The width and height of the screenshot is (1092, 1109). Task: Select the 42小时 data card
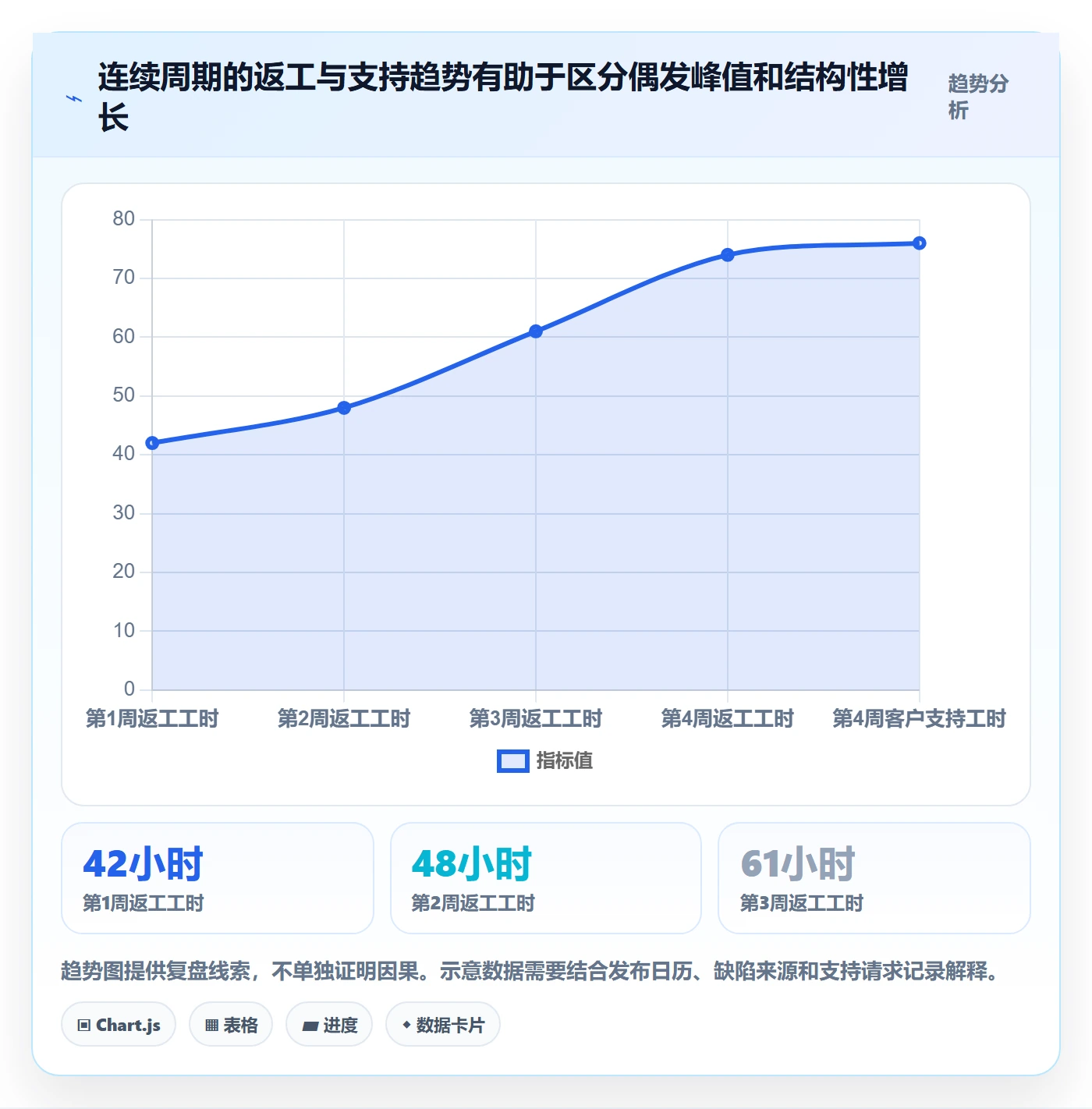tap(218, 878)
